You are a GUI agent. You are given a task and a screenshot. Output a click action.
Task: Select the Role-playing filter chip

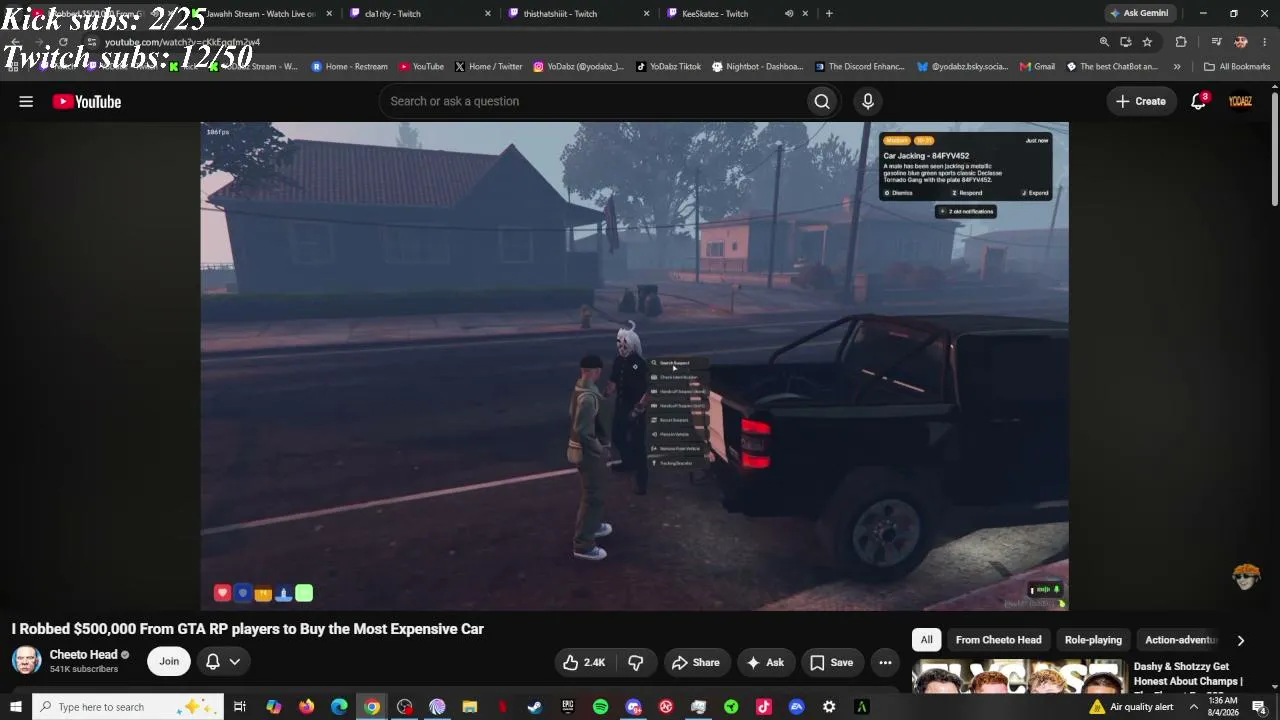tap(1093, 640)
